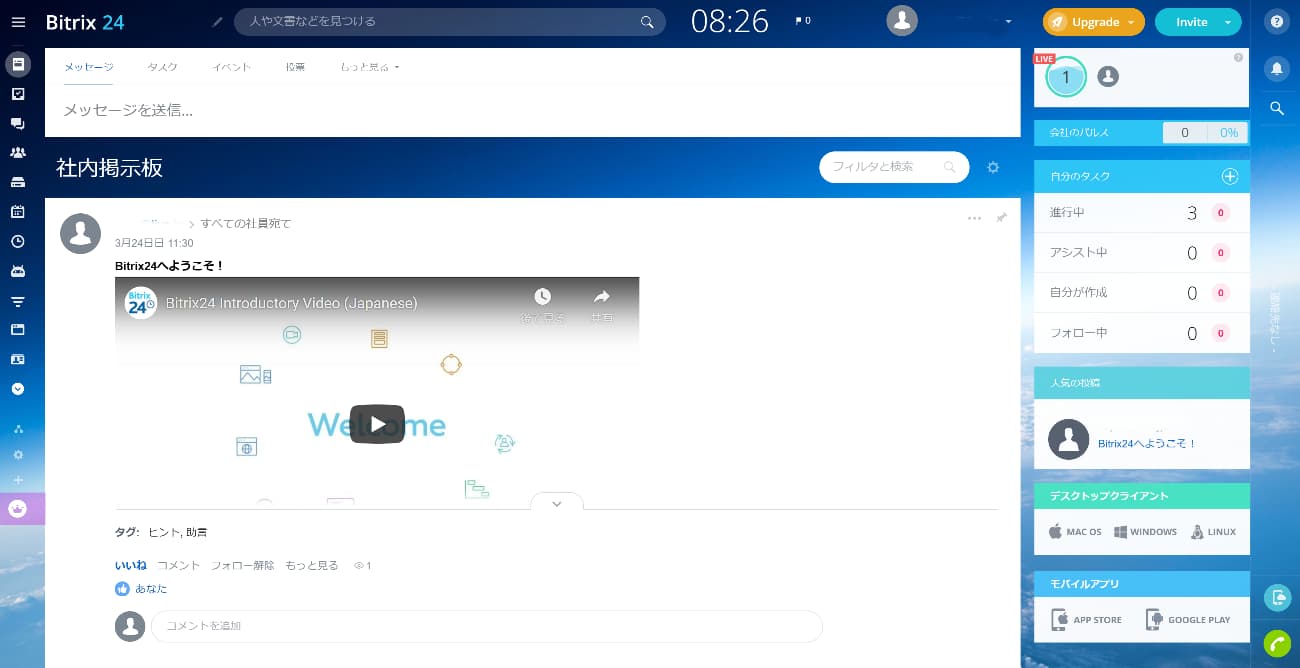Download the MAC OS desktop client

pos(1075,532)
